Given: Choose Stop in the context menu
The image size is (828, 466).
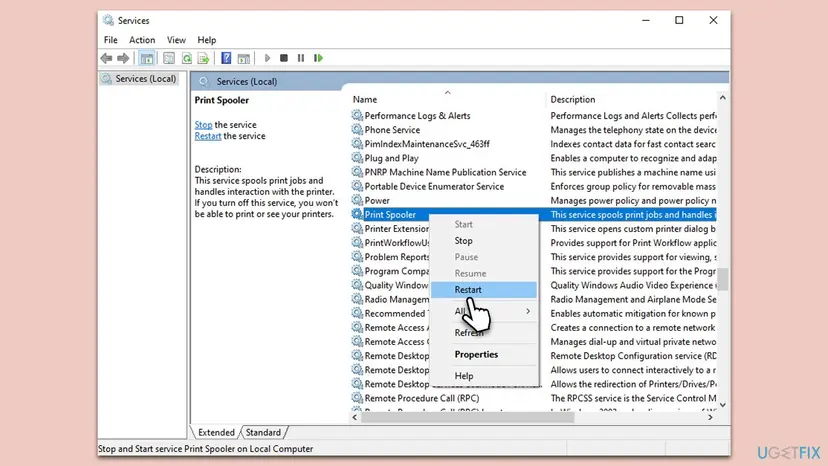Looking at the screenshot, I should click(484, 240).
